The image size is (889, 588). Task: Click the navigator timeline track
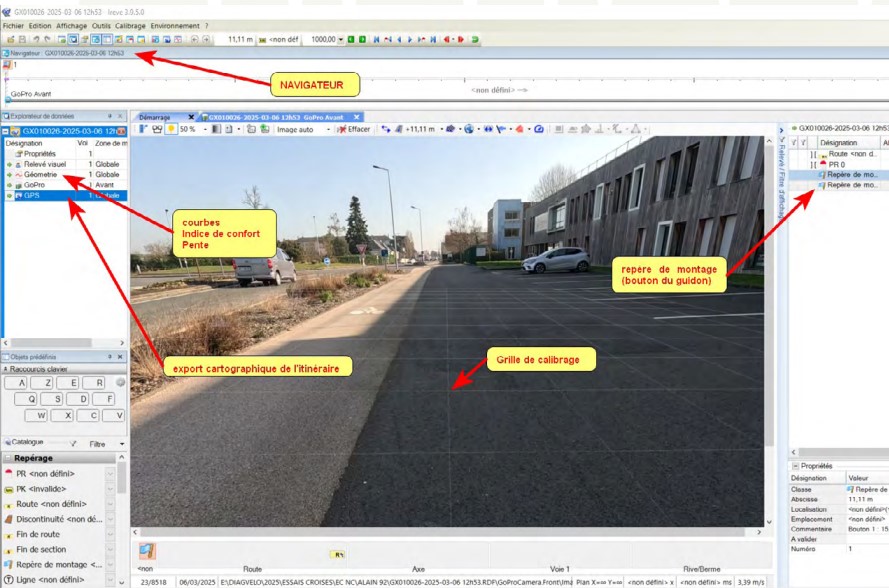[400, 78]
